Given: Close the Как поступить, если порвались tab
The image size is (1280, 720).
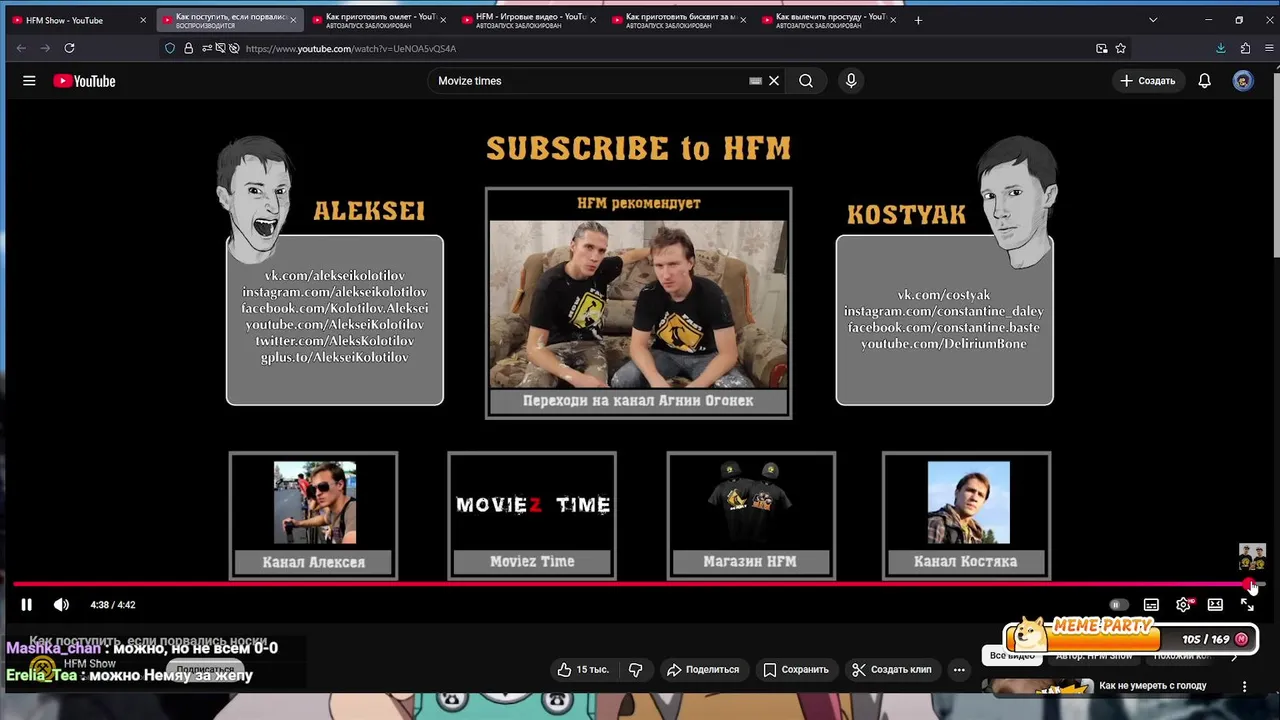Looking at the screenshot, I should pos(293,20).
